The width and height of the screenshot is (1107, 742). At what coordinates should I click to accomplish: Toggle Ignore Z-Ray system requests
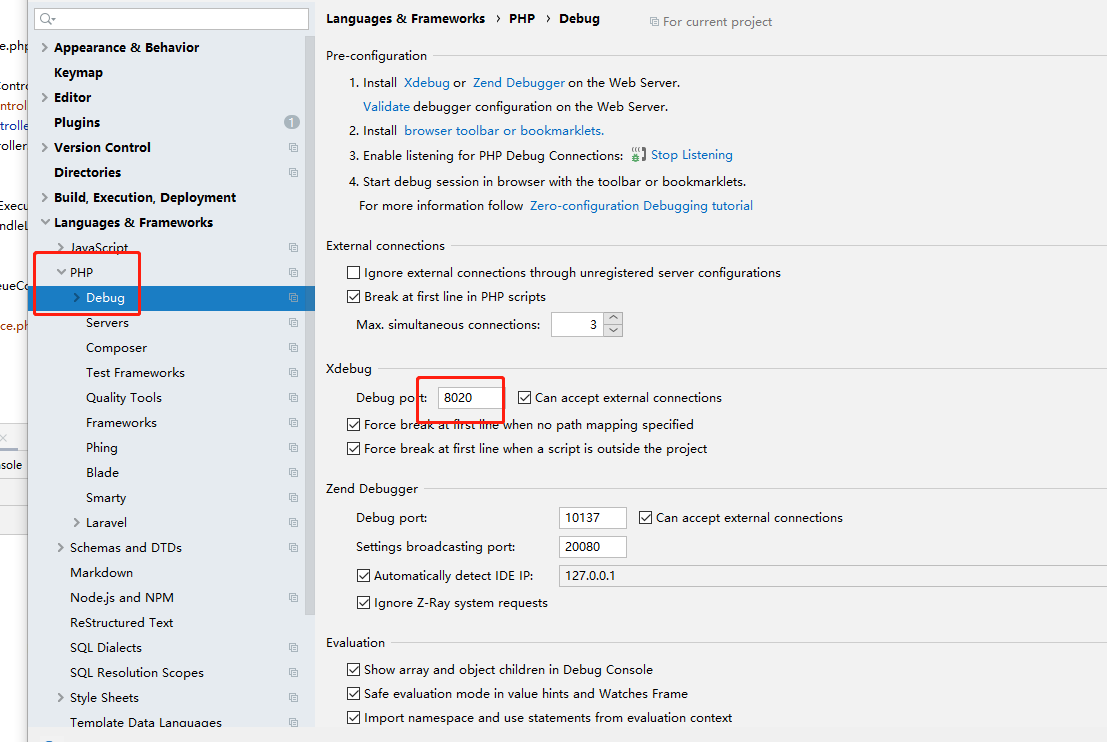pyautogui.click(x=364, y=603)
